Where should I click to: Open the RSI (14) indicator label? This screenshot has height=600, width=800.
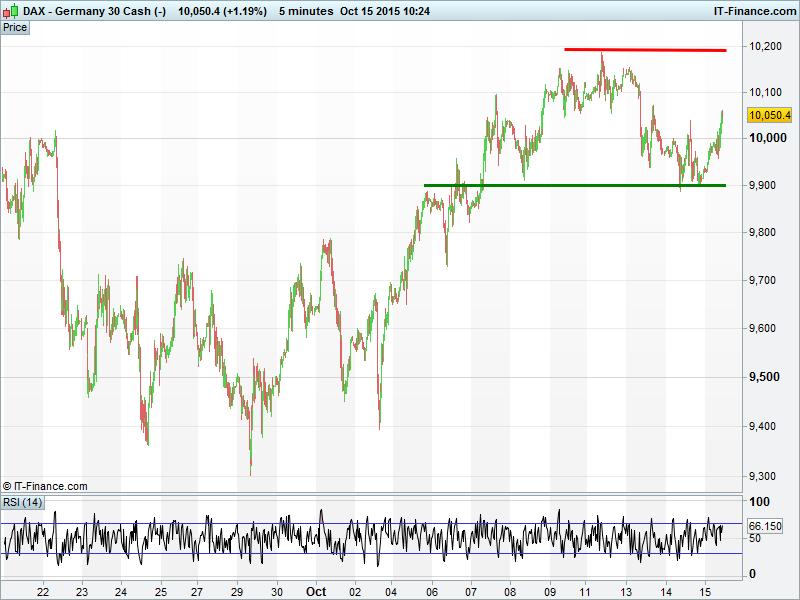(x=22, y=502)
